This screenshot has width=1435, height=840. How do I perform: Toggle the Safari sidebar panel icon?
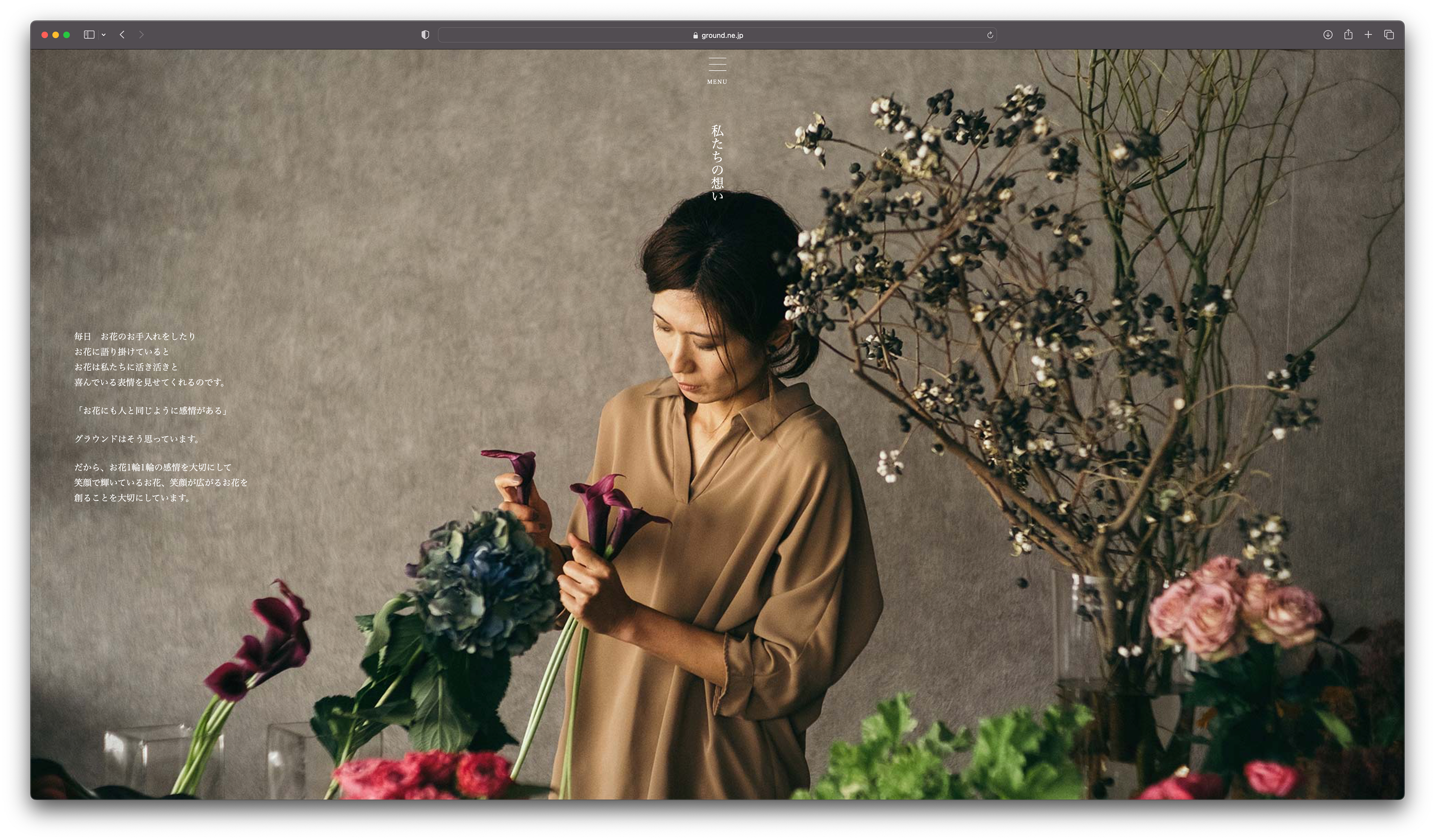click(x=89, y=35)
